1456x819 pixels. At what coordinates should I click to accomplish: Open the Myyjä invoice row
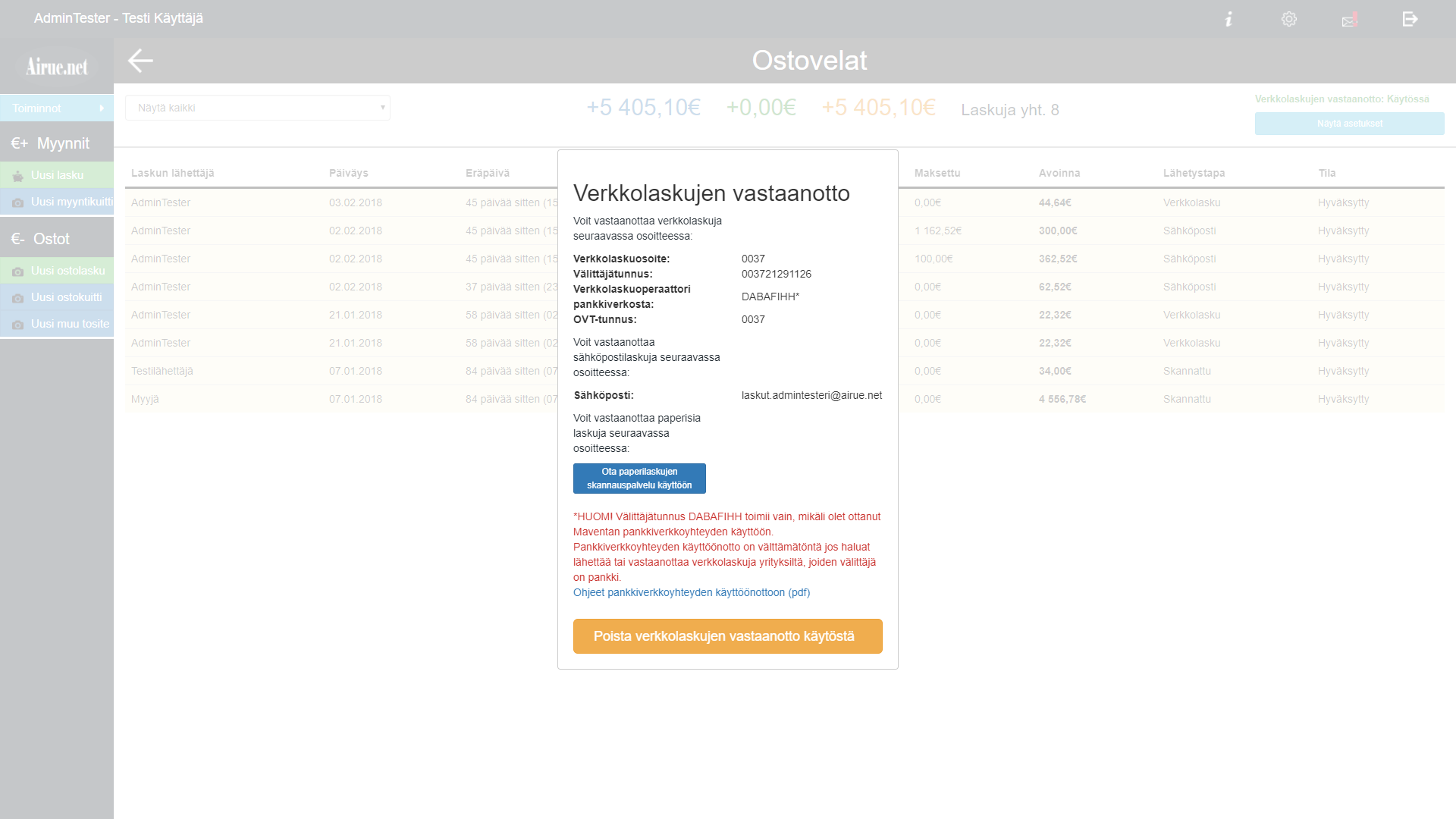coord(145,399)
